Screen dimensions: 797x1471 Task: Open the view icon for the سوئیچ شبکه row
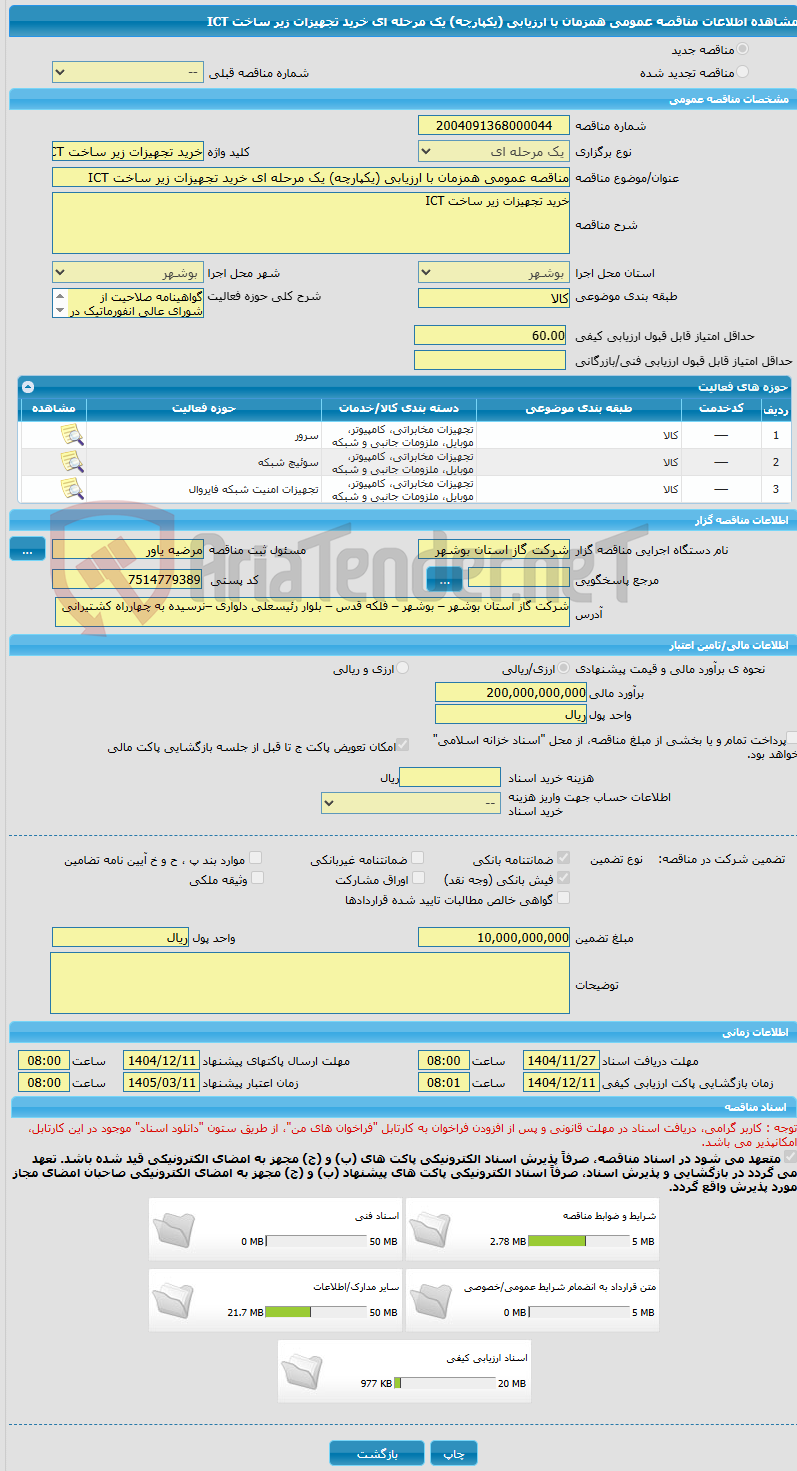click(71, 461)
